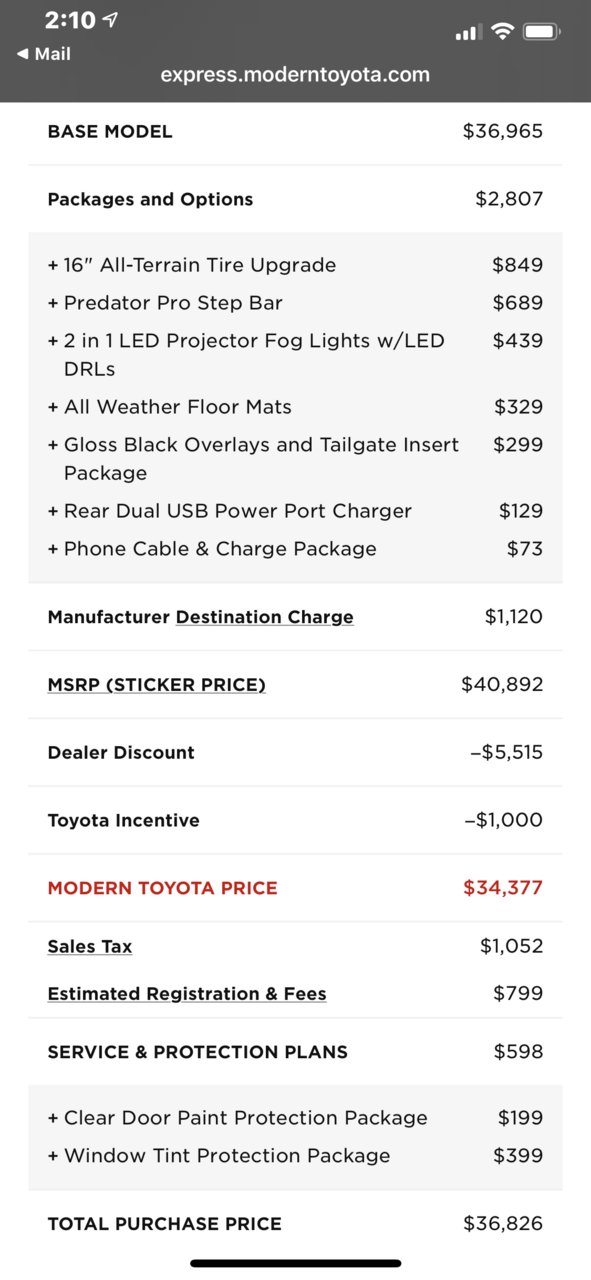Tap the Base Model row
The image size is (591, 1280).
pyautogui.click(x=295, y=131)
